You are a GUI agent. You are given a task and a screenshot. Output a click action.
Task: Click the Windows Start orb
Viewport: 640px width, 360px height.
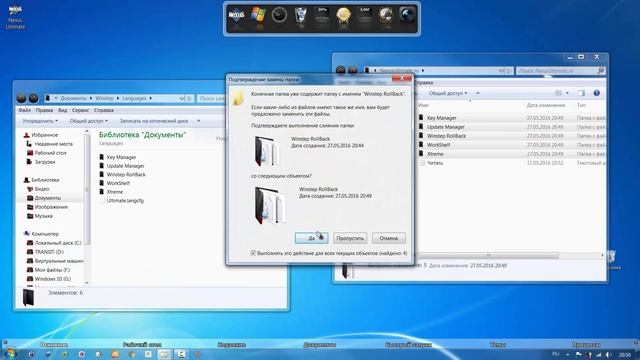click(10, 353)
